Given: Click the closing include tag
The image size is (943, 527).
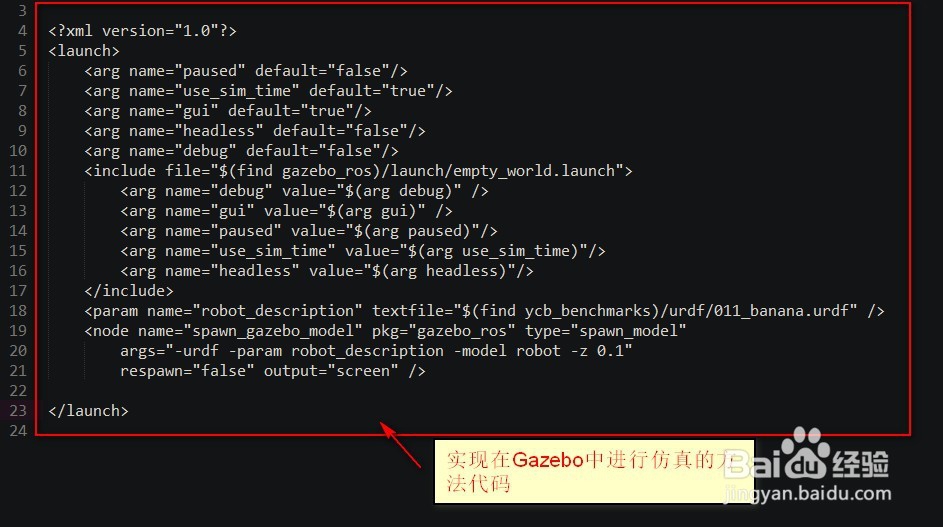Looking at the screenshot, I should (129, 291).
